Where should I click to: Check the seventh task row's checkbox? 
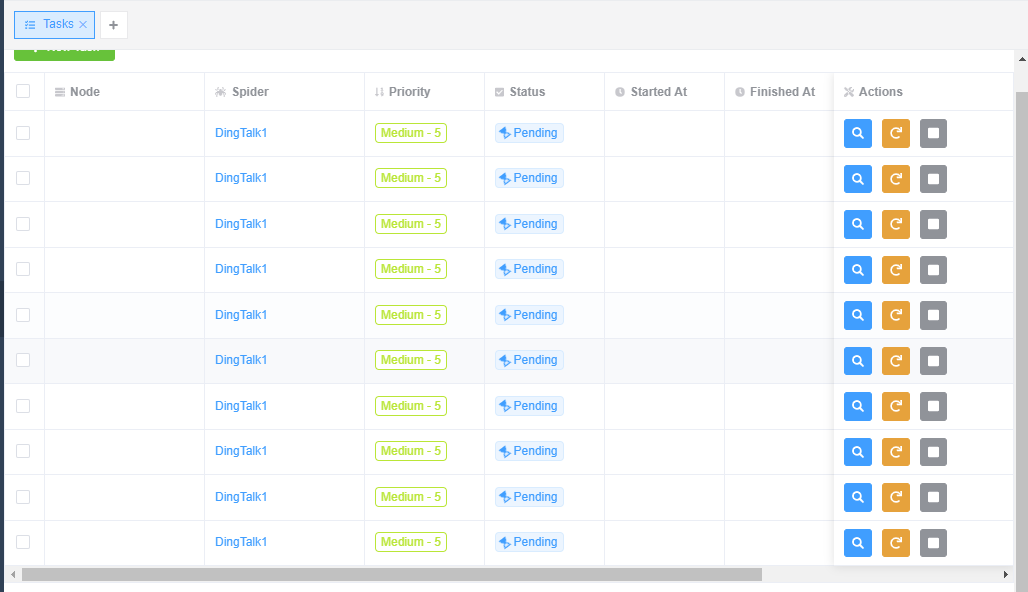tap(23, 406)
